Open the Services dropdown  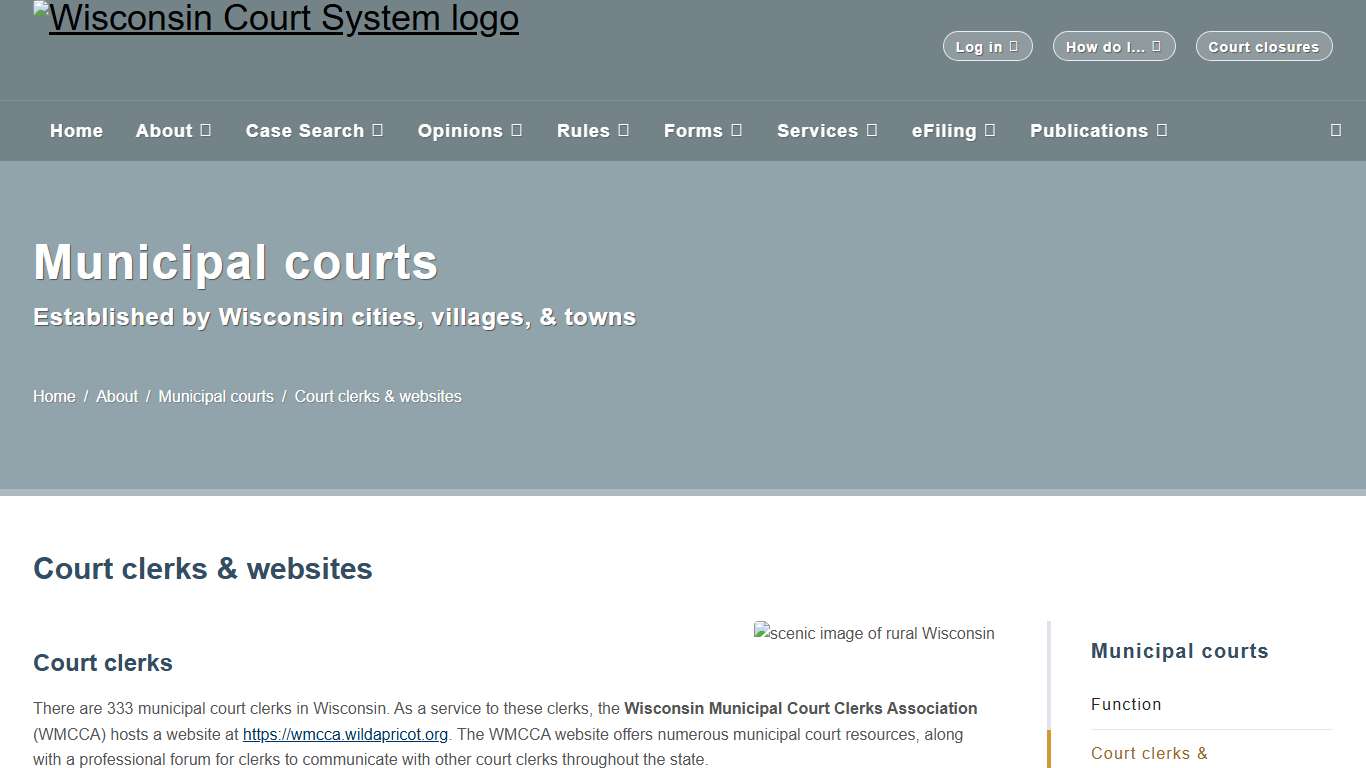tap(827, 130)
